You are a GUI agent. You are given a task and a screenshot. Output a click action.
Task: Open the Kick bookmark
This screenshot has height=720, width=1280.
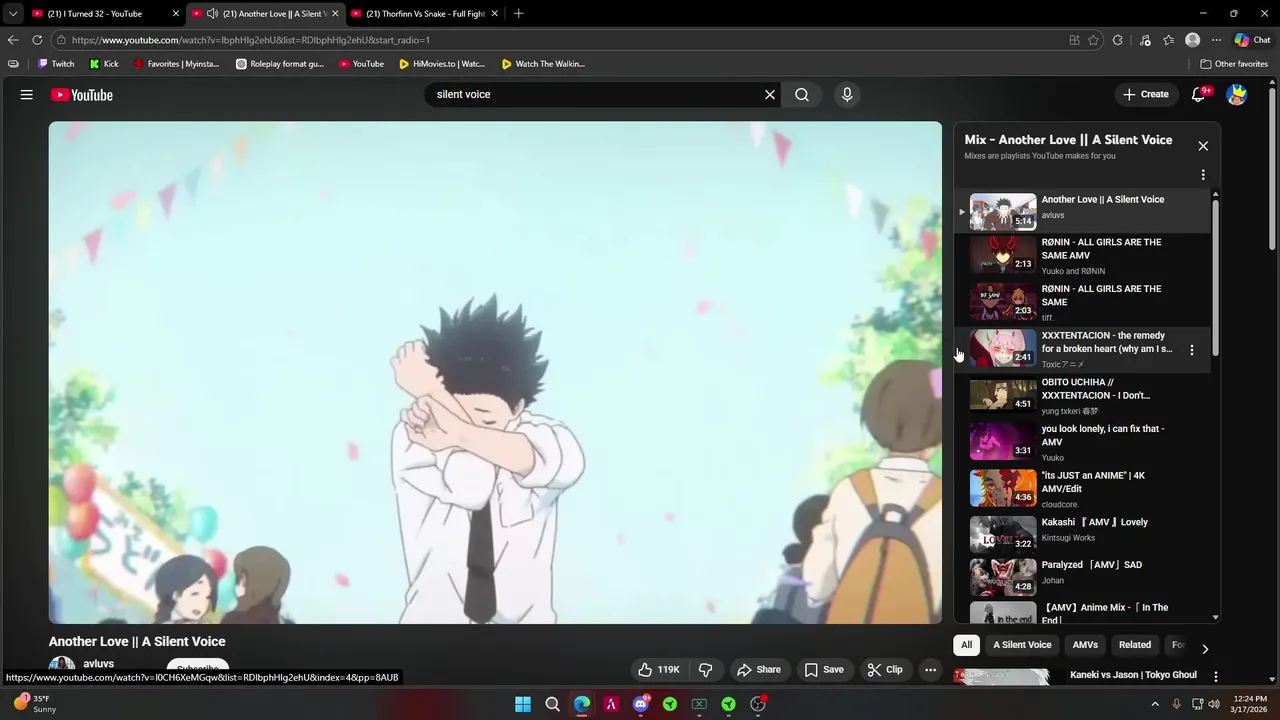104,64
